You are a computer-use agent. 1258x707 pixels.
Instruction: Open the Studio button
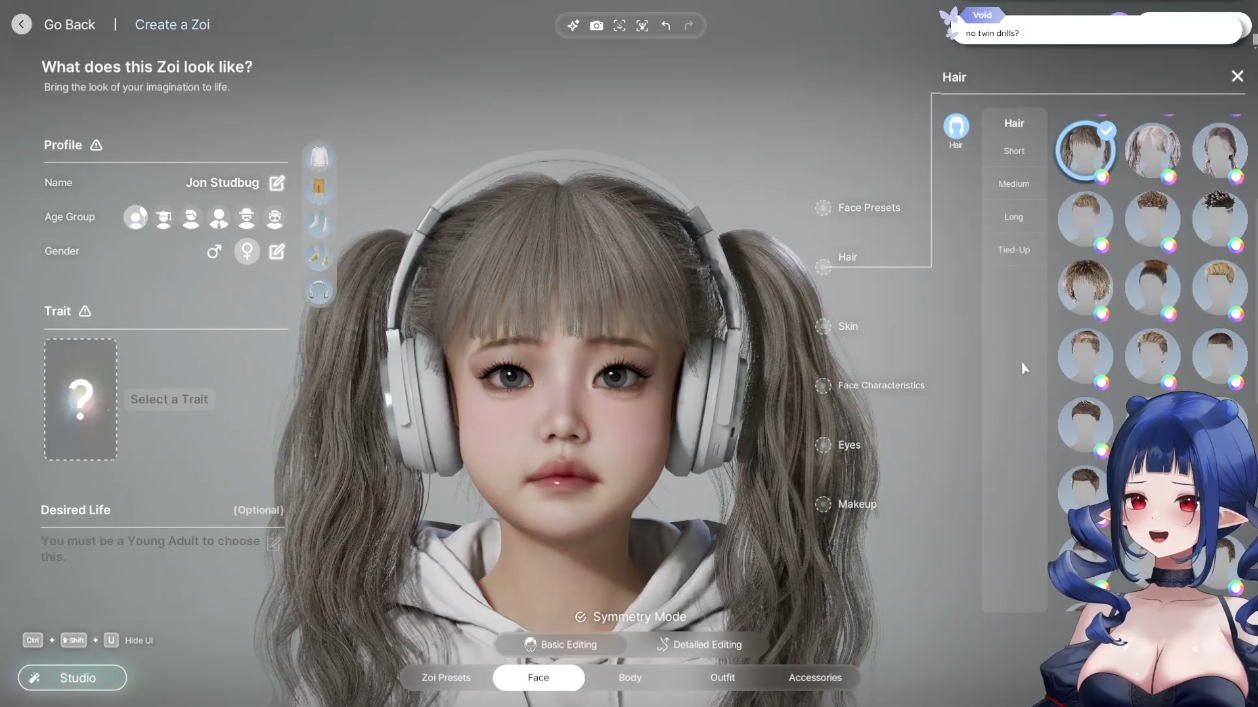click(72, 678)
